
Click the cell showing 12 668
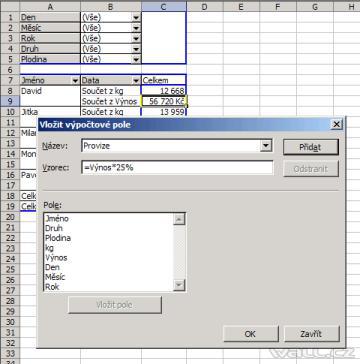tap(164, 91)
